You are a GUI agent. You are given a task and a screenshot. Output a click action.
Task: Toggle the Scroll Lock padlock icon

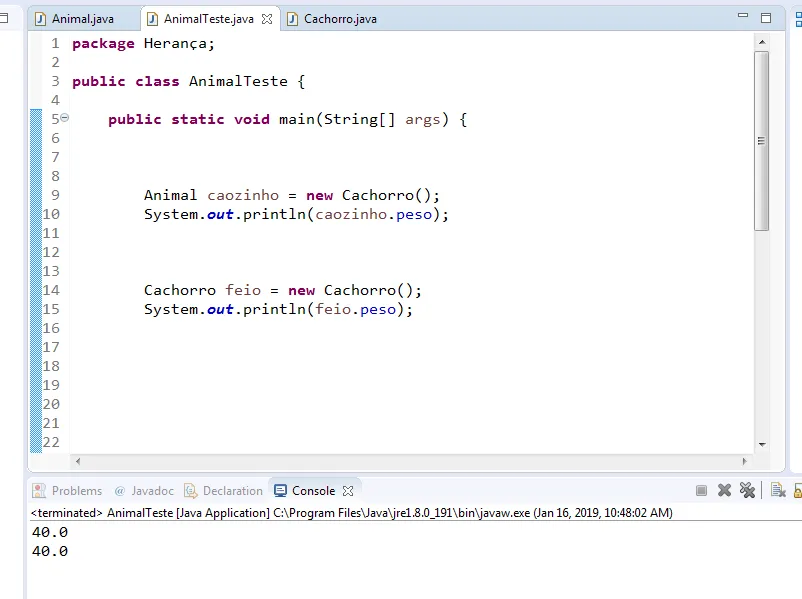797,491
